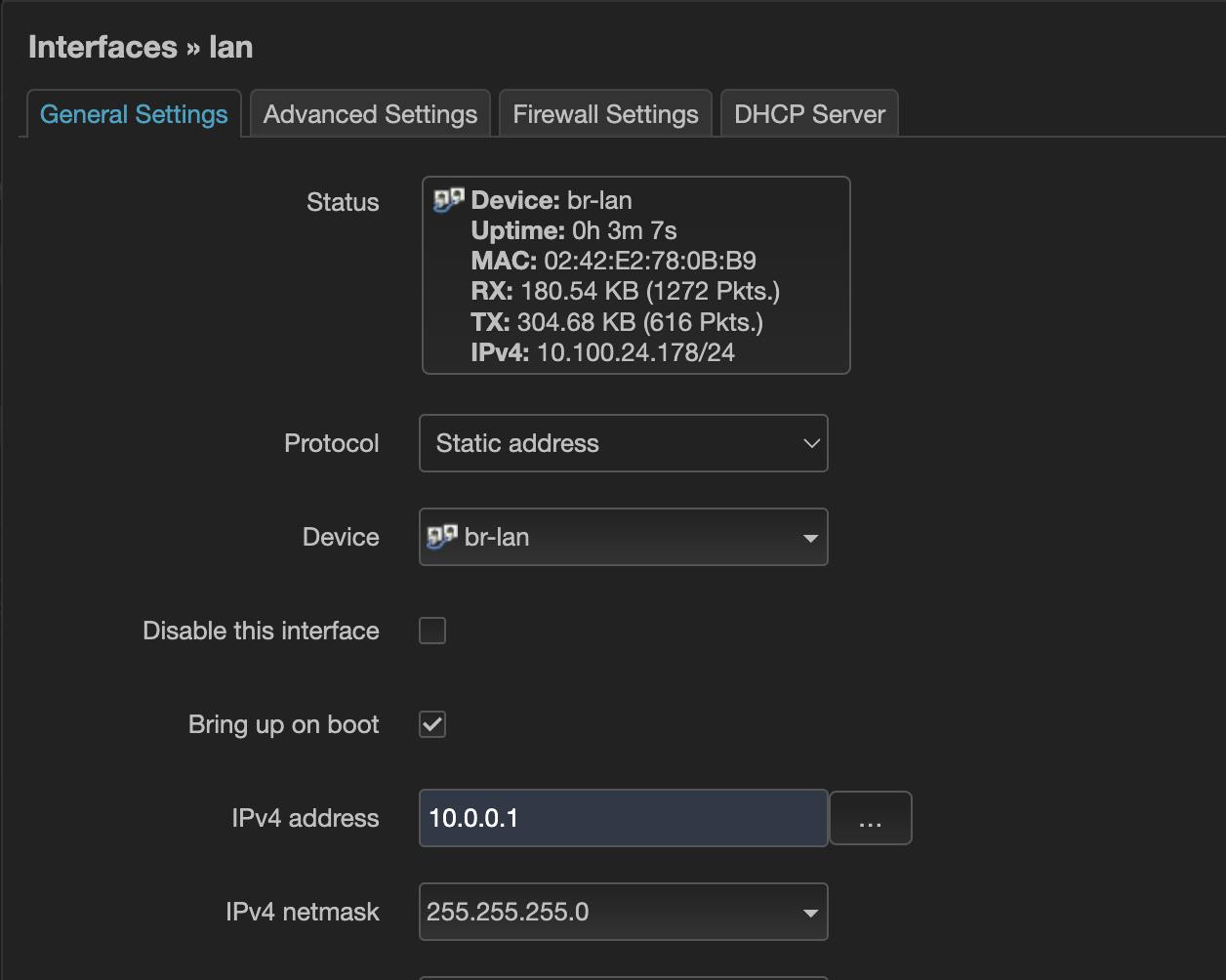Click the dropdown arrow on Device selector
This screenshot has height=980, width=1226.
point(810,537)
